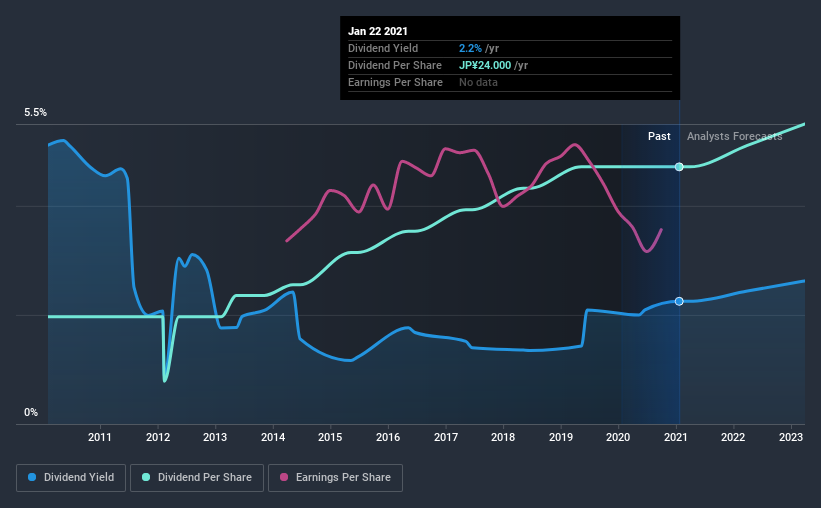Click the 2.2% /yr value in tooltip

(x=479, y=48)
